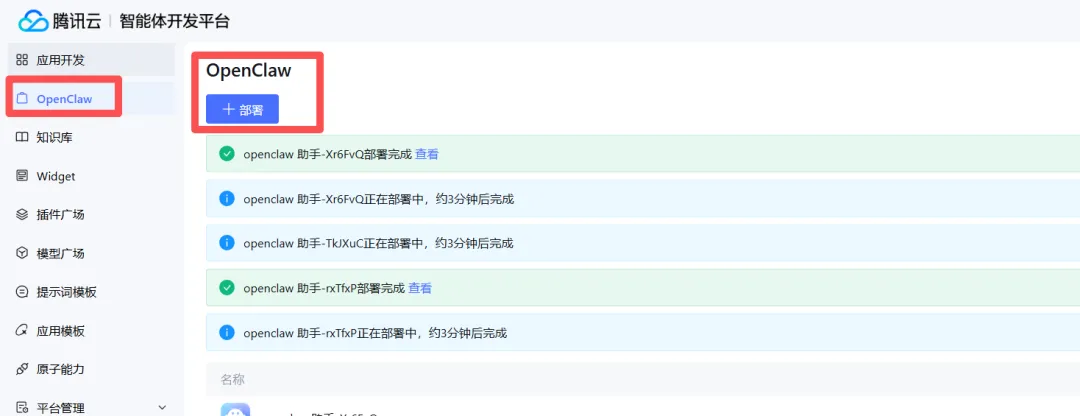
Task: Click the 'openclaw 助手-TkJXuC正在部署中' message
Action: coord(378,243)
